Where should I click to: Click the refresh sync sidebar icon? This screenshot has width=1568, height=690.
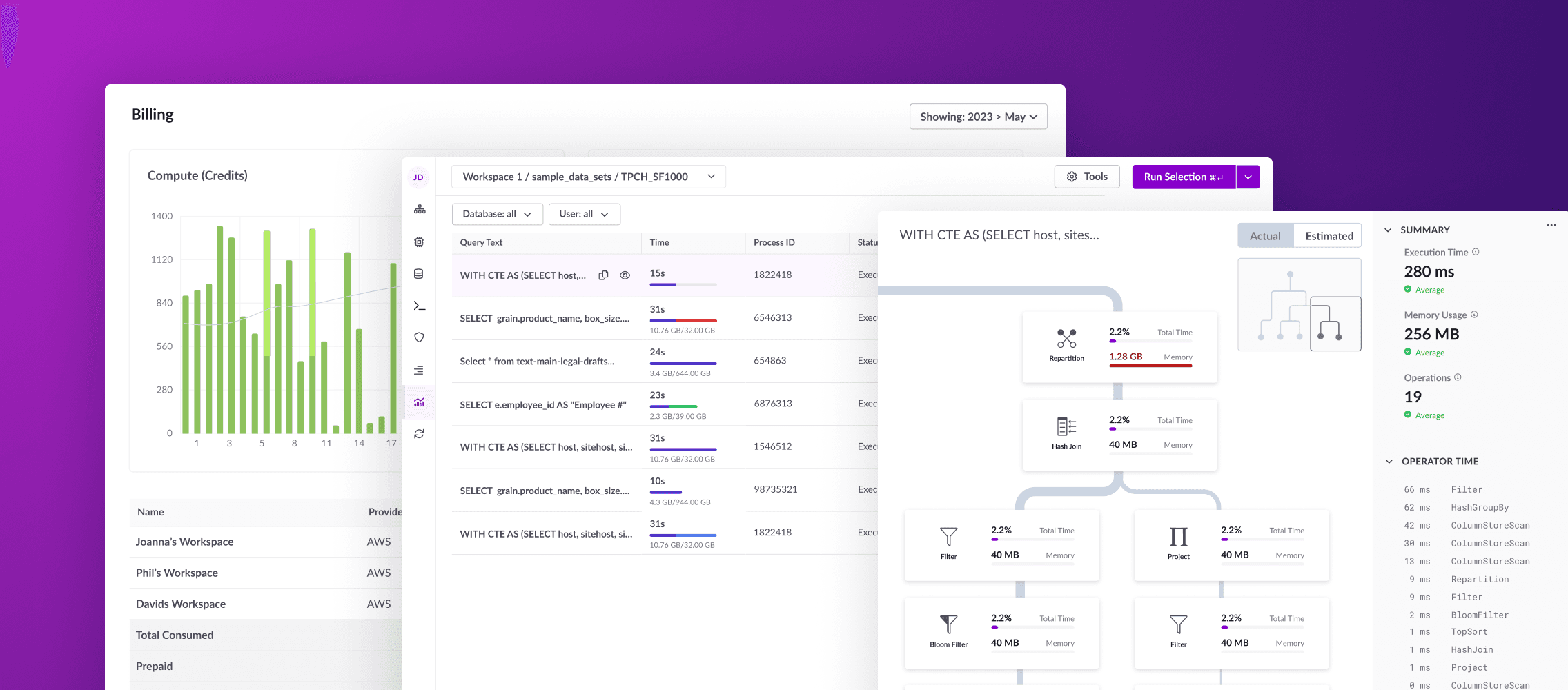419,434
